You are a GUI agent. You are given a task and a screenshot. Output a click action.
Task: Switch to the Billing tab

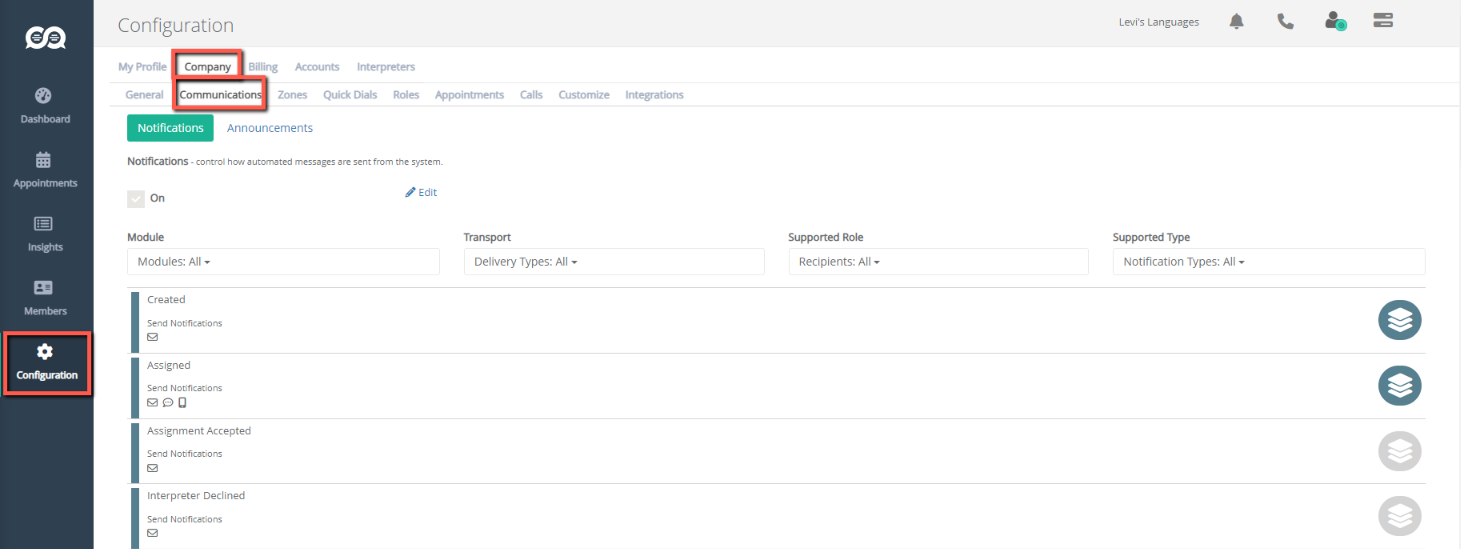(x=263, y=67)
